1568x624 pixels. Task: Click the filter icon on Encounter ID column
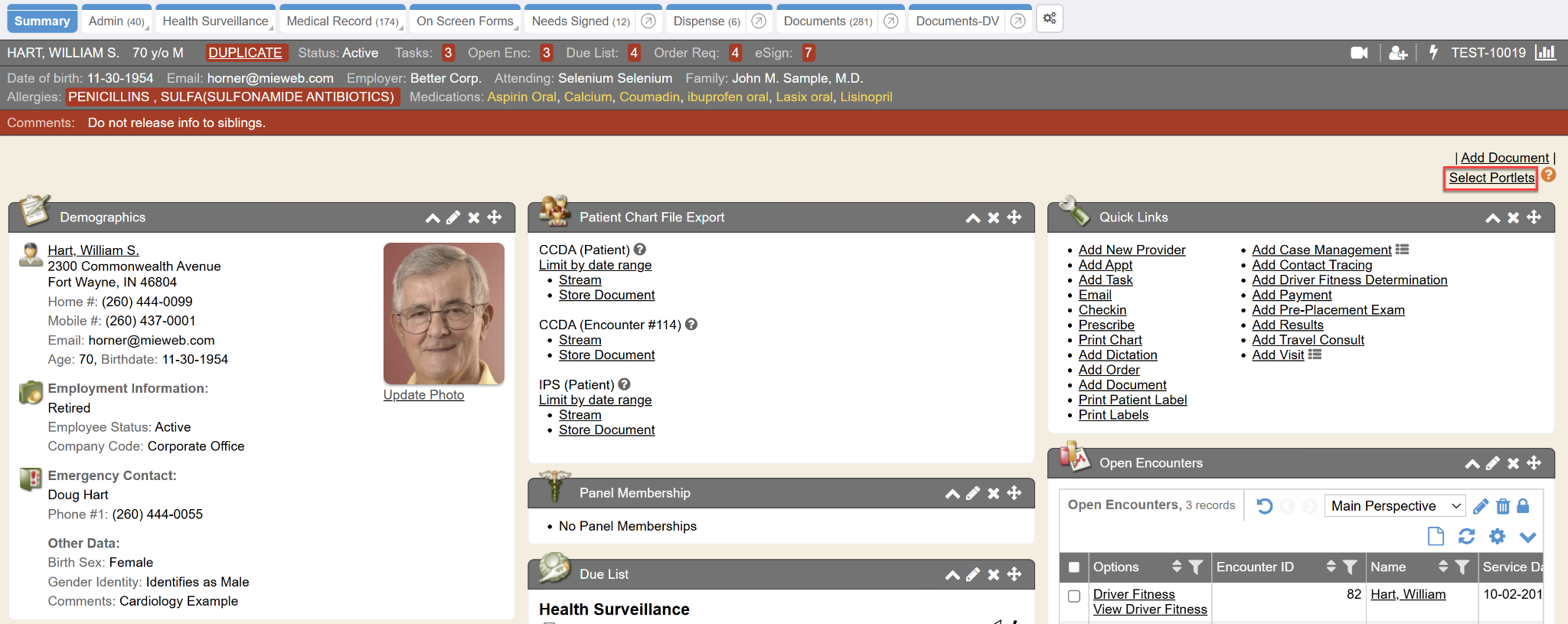point(1350,567)
